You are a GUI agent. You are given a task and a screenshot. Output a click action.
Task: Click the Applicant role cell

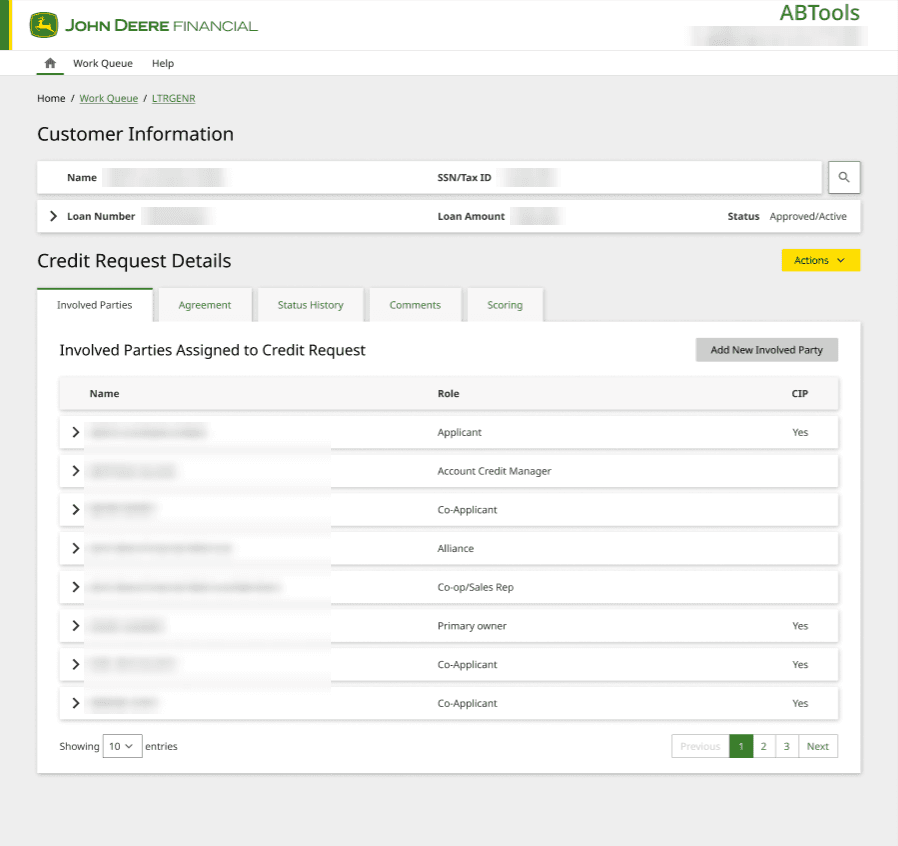click(x=459, y=432)
